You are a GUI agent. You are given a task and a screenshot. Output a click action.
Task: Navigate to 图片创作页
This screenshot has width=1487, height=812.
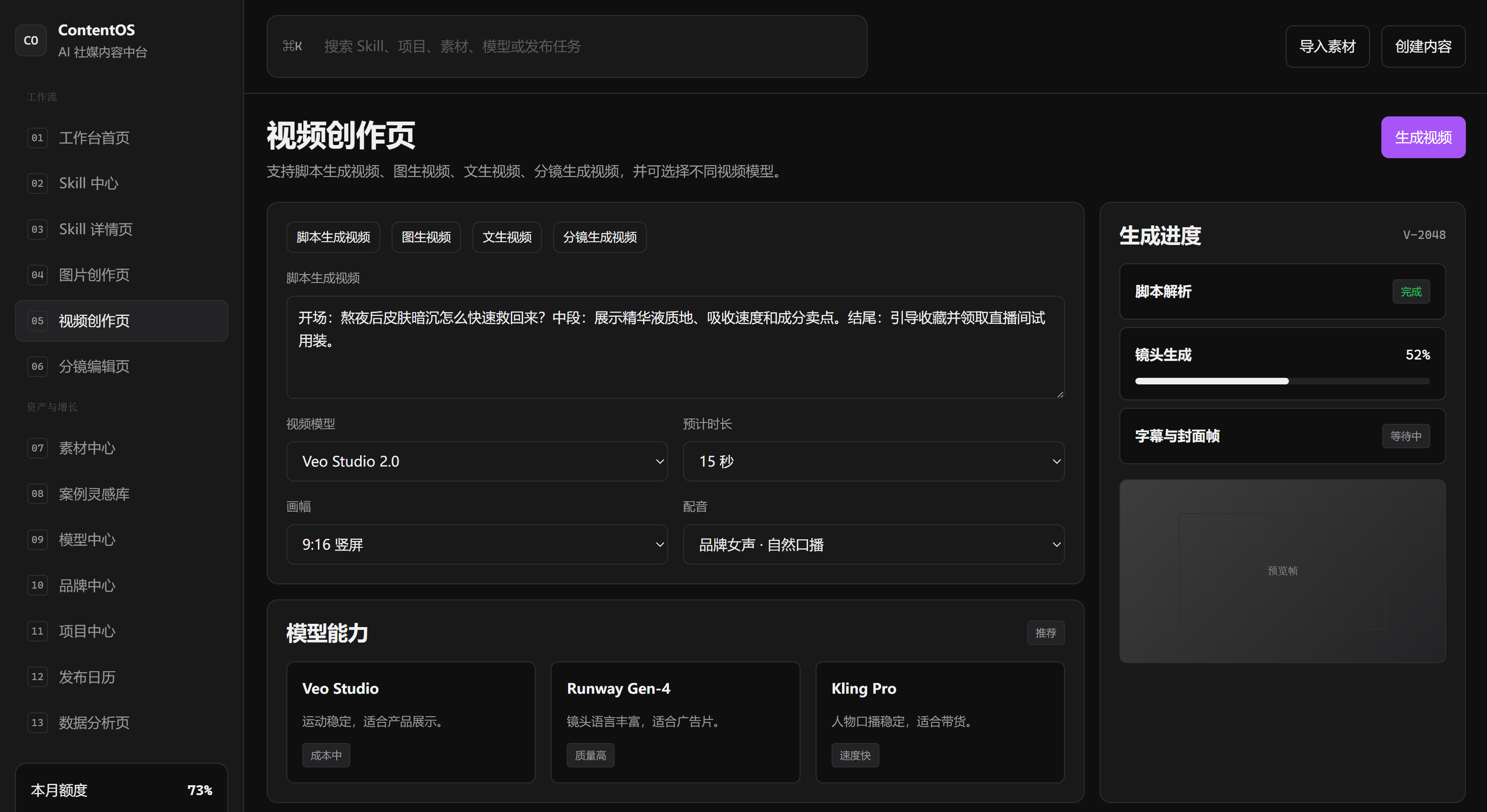point(121,275)
